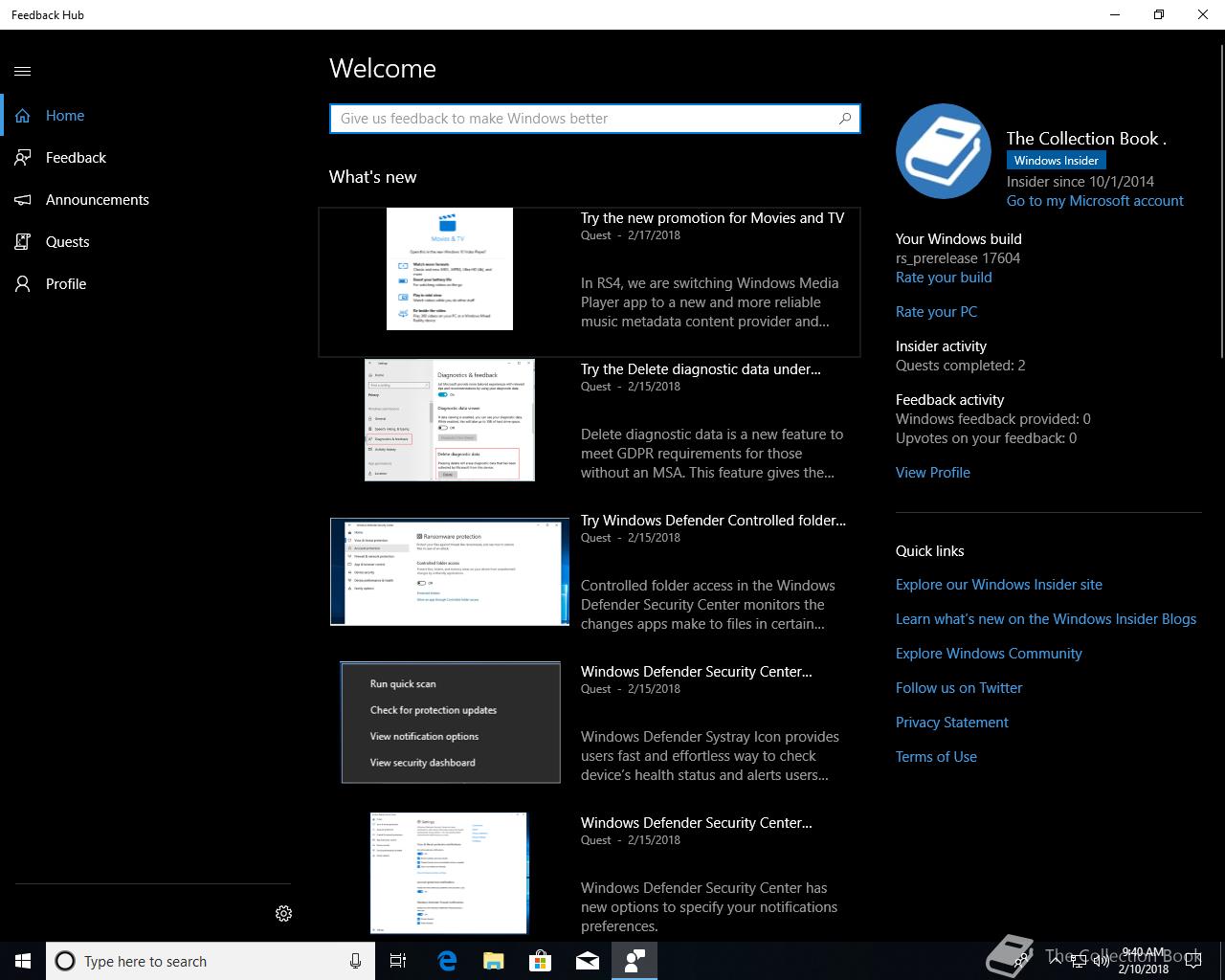
Task: Click Cortana microphone icon
Action: pyautogui.click(x=355, y=961)
